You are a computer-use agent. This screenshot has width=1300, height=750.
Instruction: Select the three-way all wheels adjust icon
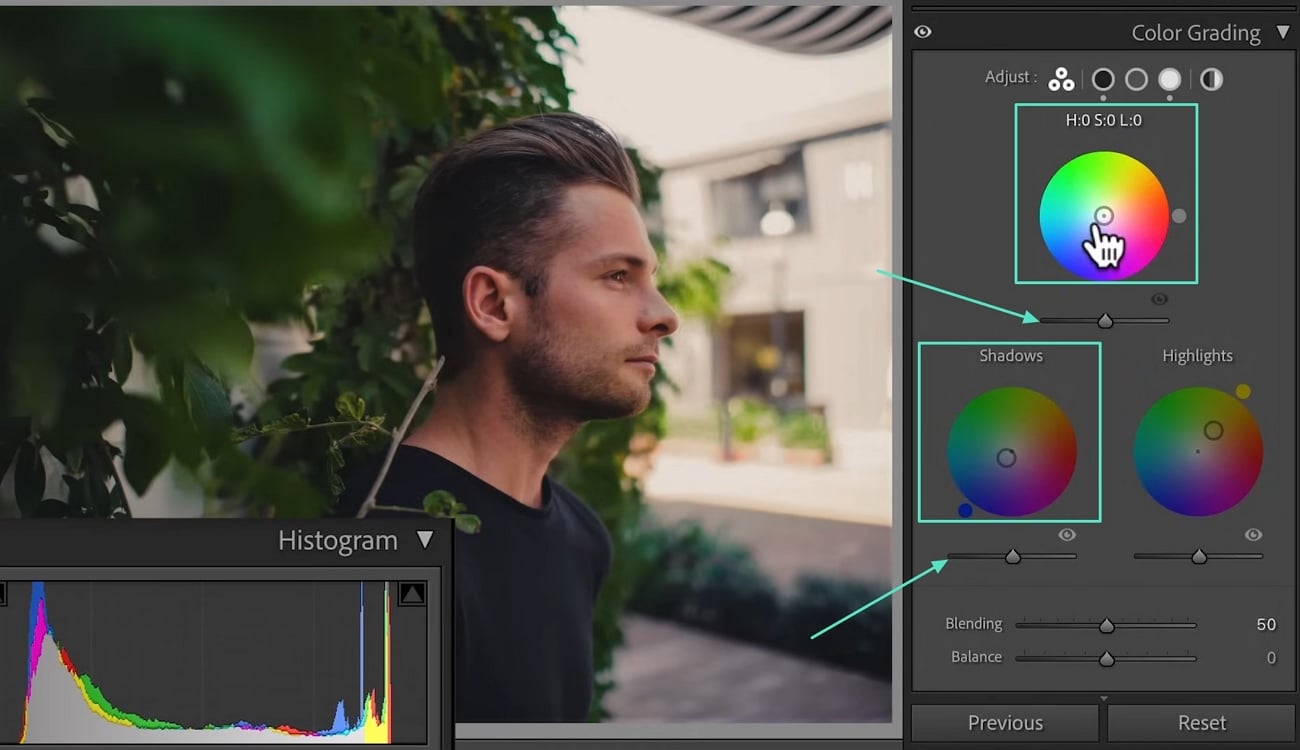click(1061, 79)
